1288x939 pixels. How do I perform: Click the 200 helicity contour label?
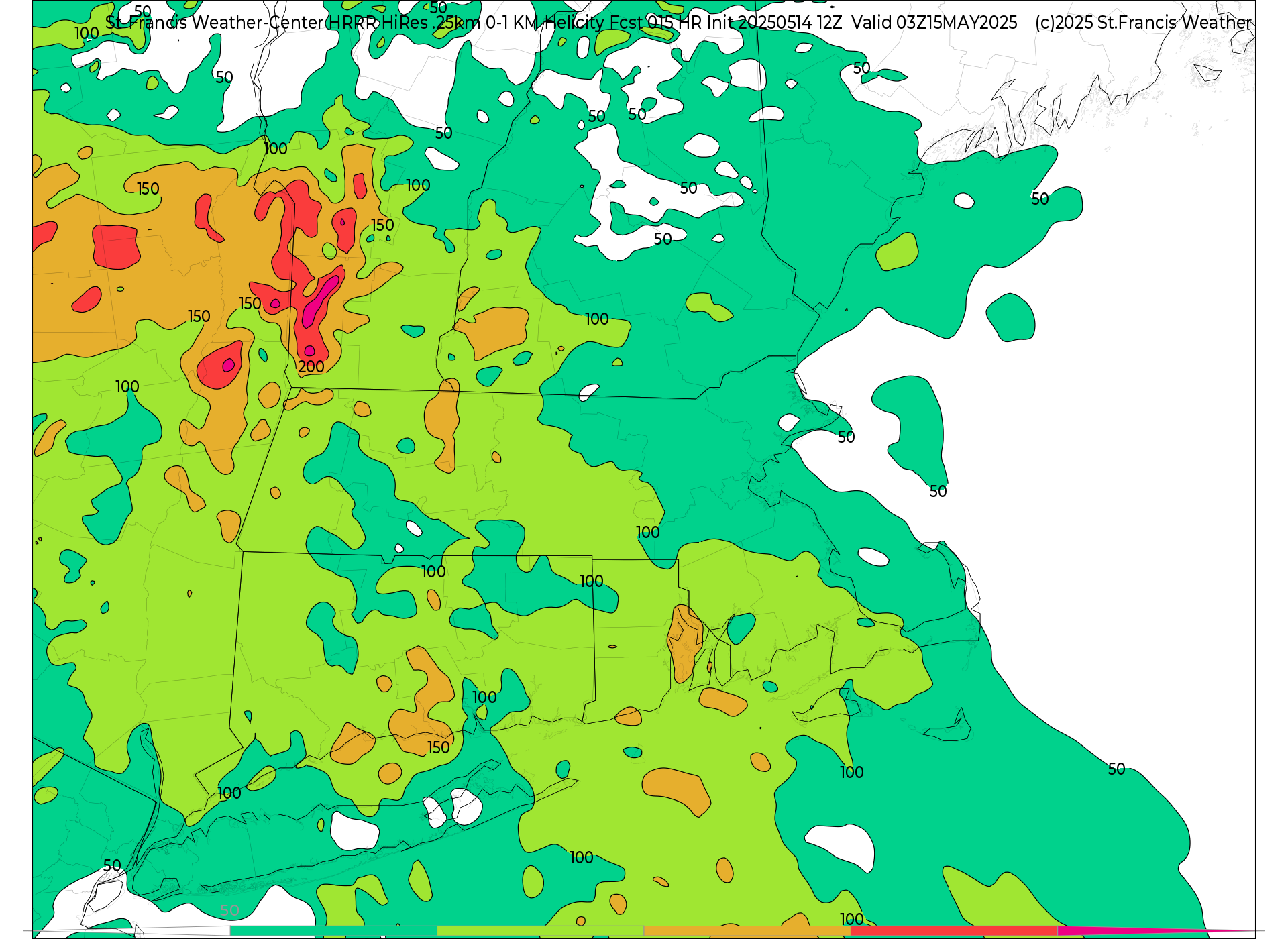click(311, 367)
